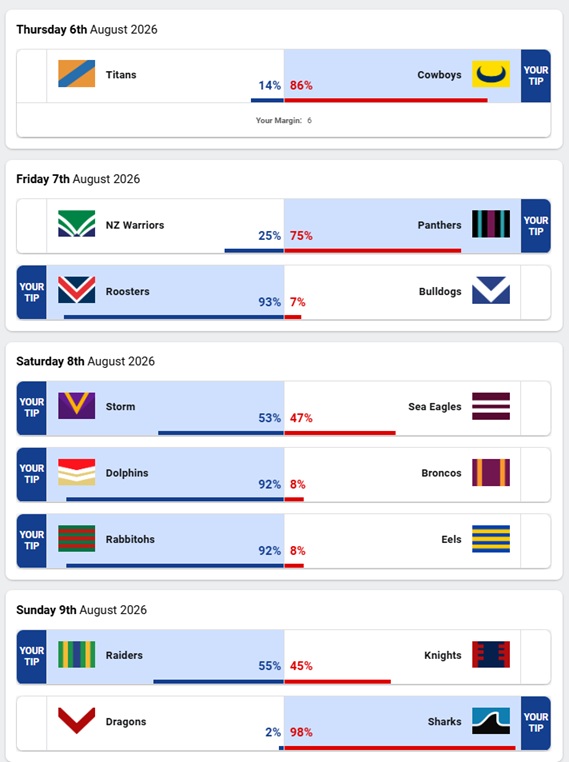Click the Your Margin value field
Image resolution: width=569 pixels, height=762 pixels.
pyautogui.click(x=309, y=120)
